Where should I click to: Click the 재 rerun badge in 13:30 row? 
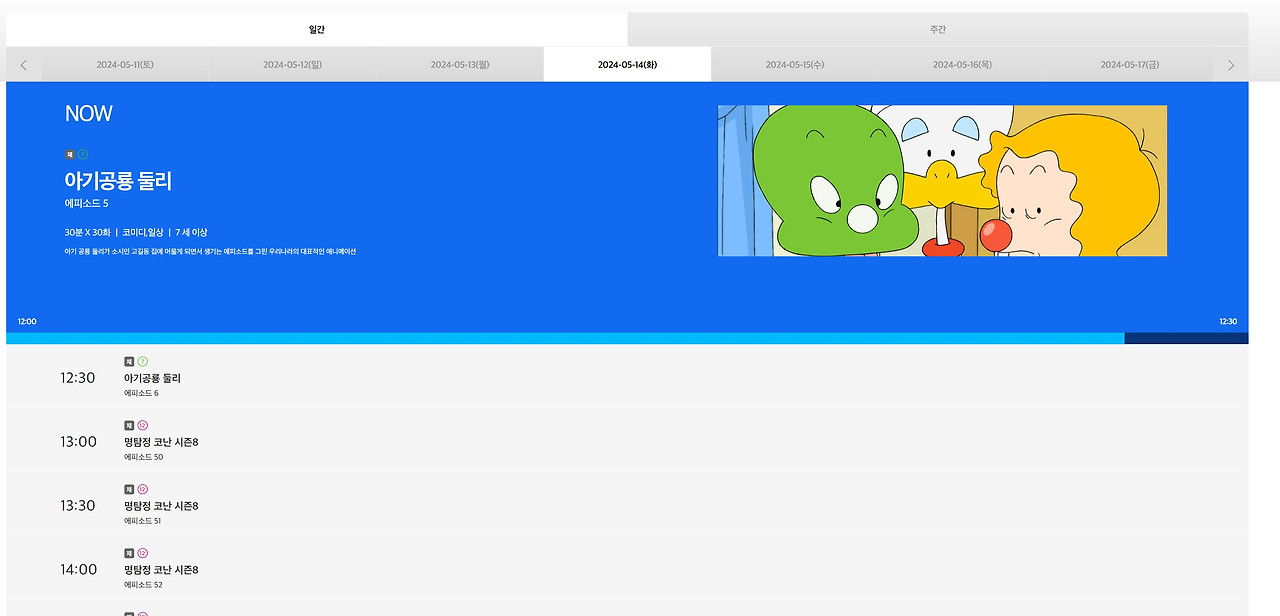pos(129,490)
